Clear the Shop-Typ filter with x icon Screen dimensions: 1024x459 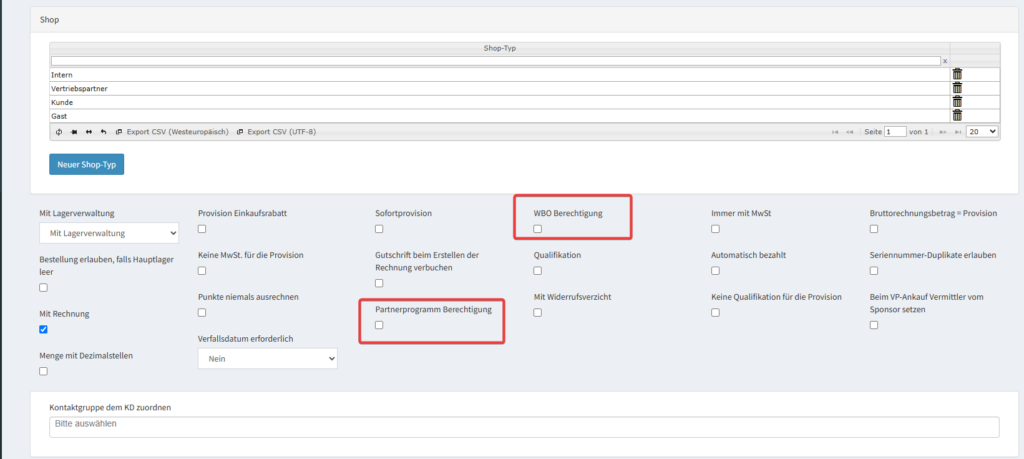tap(944, 61)
